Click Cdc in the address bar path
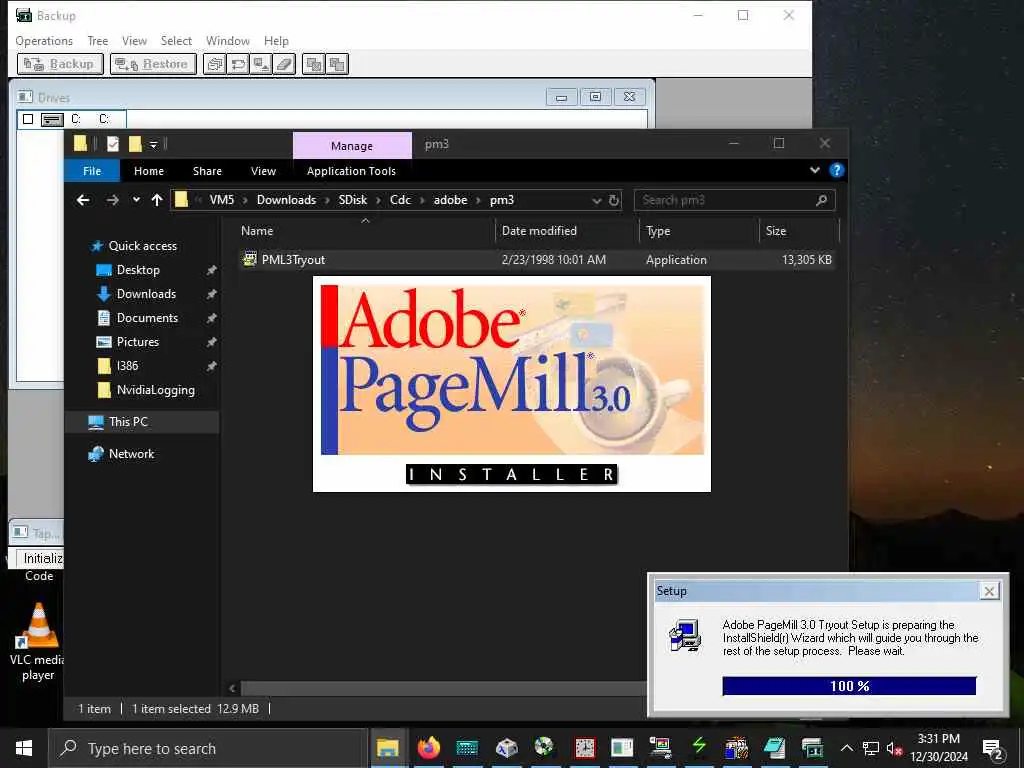 coord(400,200)
